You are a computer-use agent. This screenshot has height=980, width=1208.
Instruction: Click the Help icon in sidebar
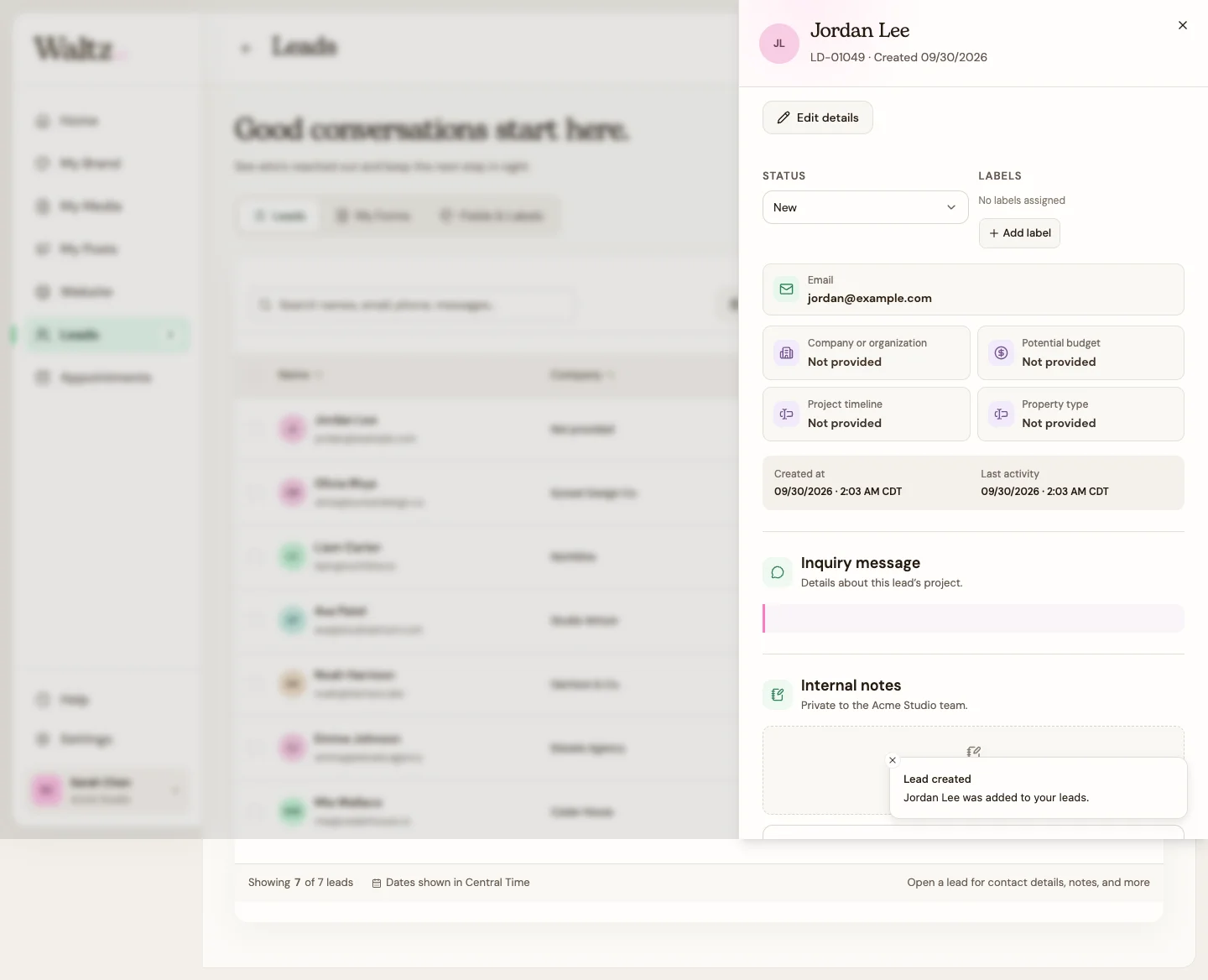43,699
